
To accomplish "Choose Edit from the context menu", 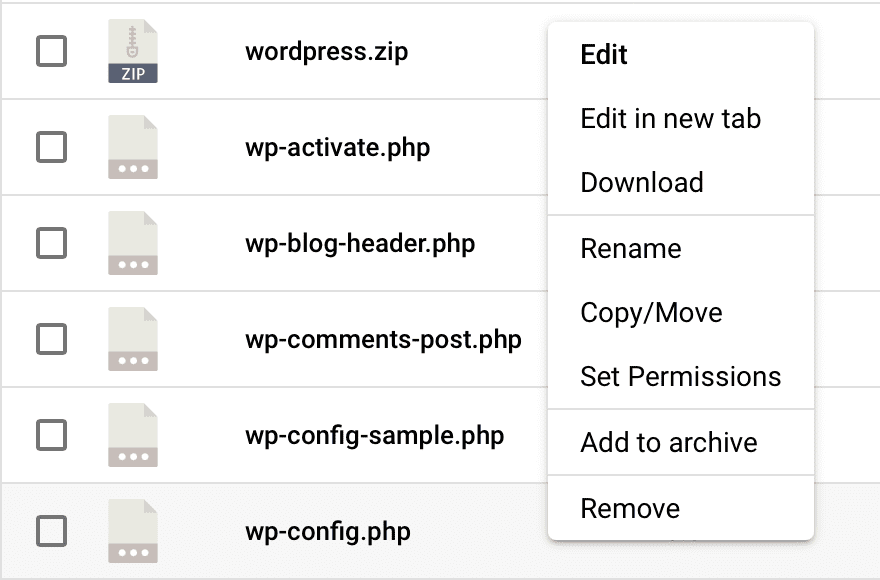I will 603,55.
